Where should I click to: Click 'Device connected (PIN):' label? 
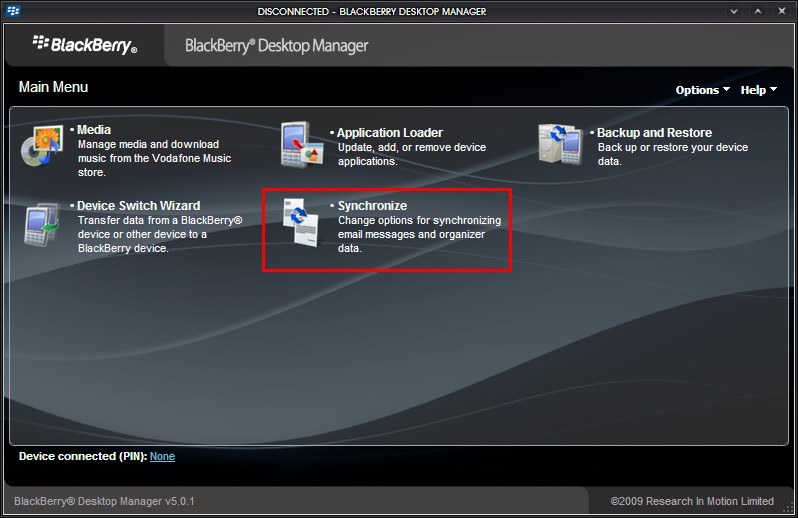(83, 456)
